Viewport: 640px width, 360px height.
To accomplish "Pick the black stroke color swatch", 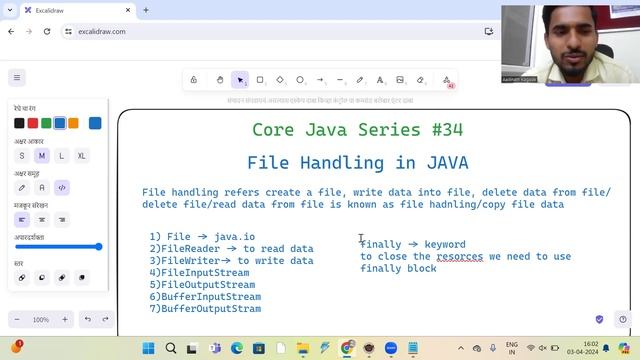I will [19, 123].
